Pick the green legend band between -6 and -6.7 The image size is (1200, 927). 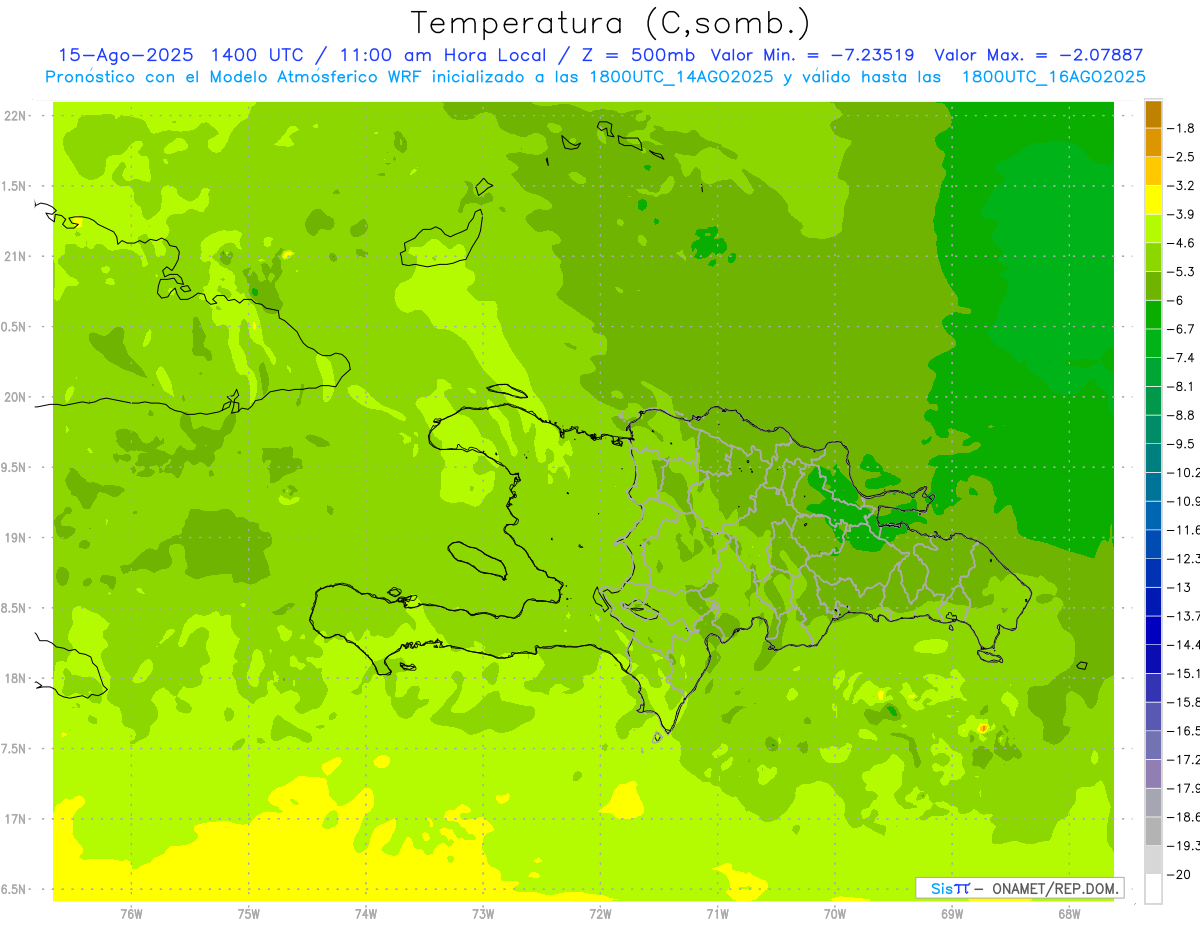1153,315
